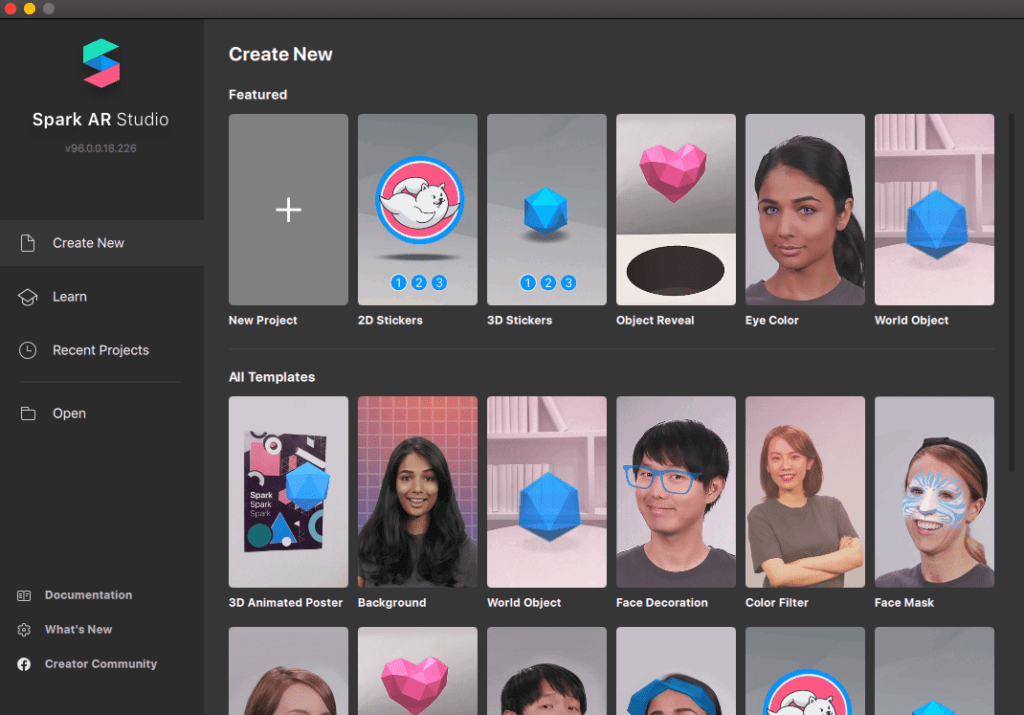
Task: Click the version number v96.0.0.18.226
Action: tap(101, 148)
